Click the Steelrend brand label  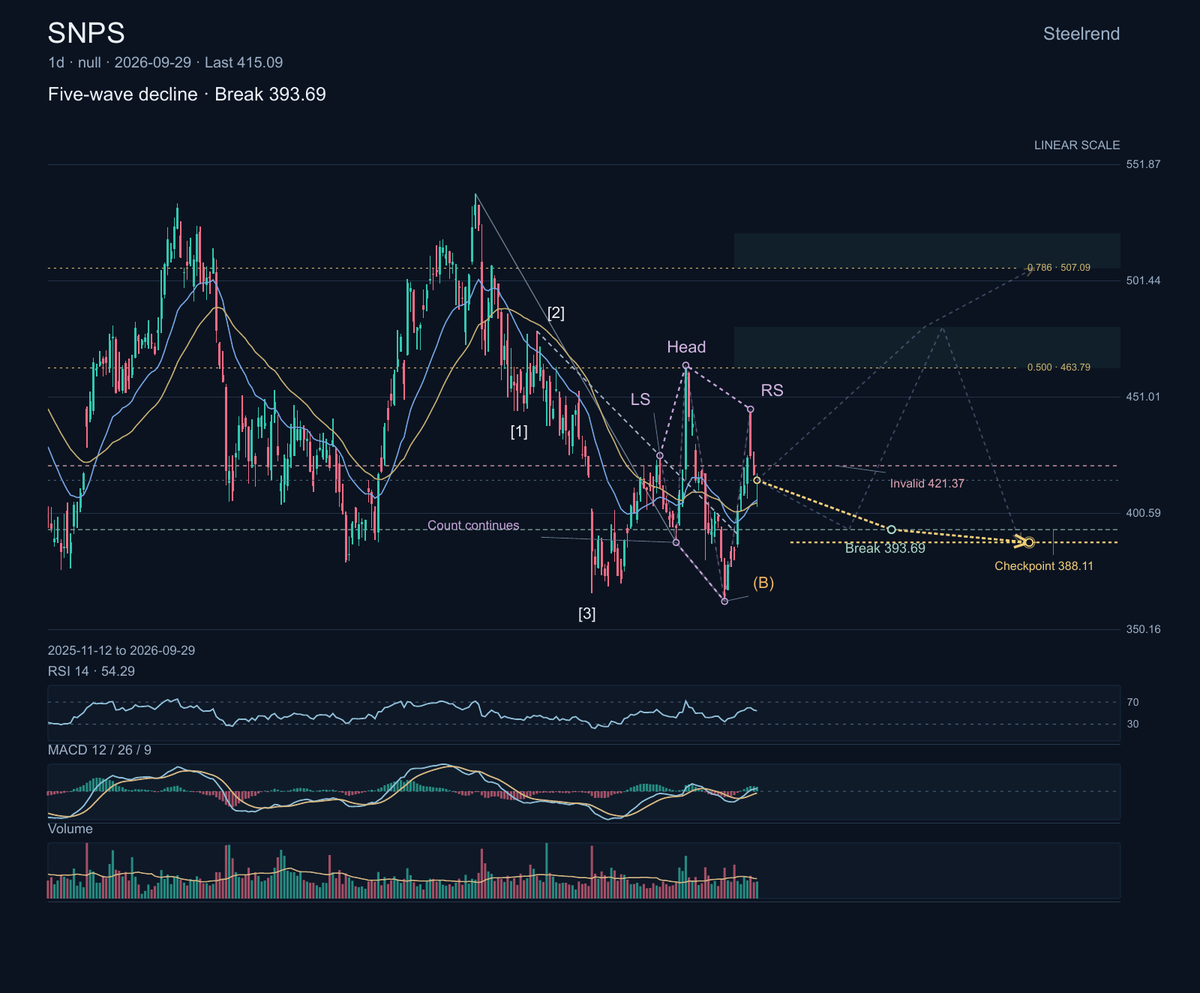pos(1081,34)
